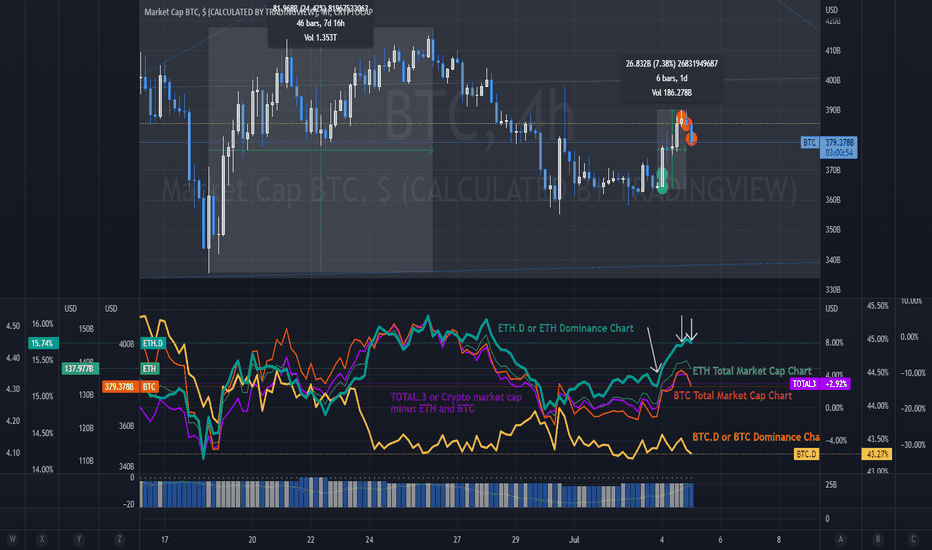Click the C scale badge
This screenshot has width=932, height=550.
(x=913, y=539)
